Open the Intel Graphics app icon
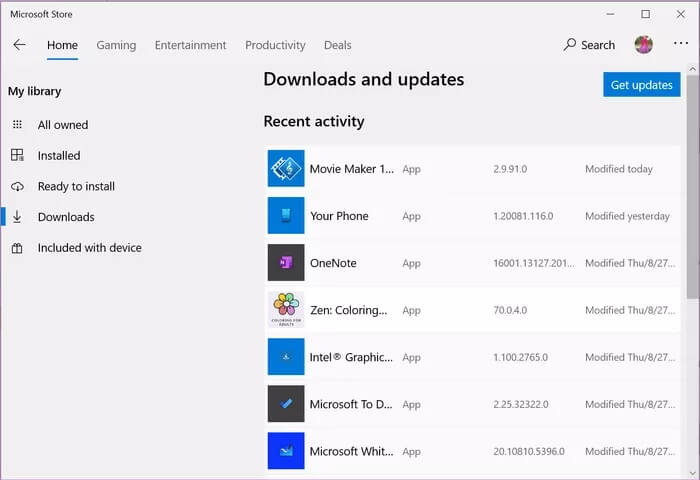Screen dimensions: 700x480 point(286,356)
